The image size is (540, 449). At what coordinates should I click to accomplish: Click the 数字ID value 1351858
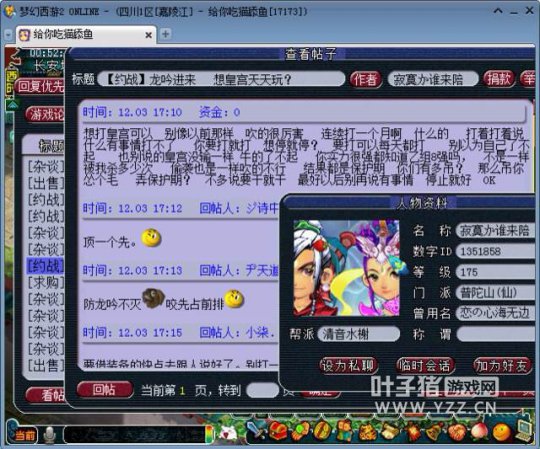click(480, 251)
